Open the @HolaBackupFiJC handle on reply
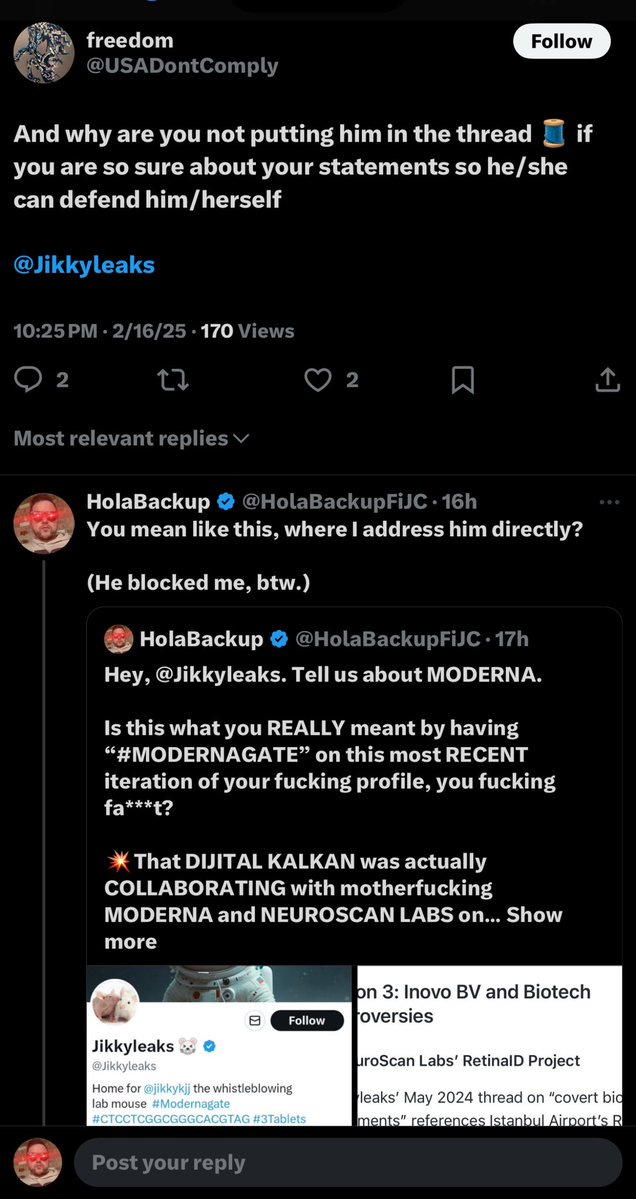The image size is (636, 1199). (x=333, y=501)
